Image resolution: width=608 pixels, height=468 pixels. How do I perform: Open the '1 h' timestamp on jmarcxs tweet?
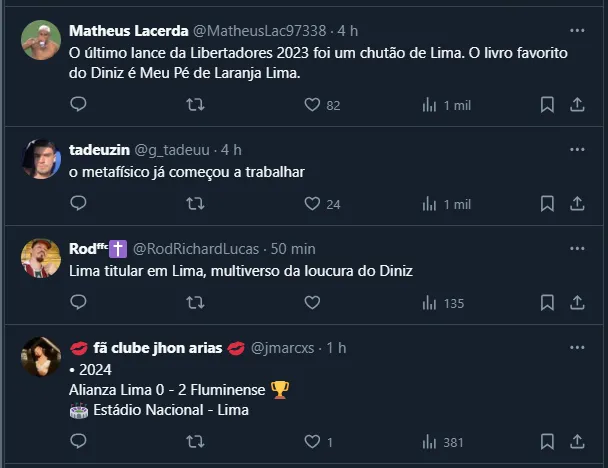[336, 347]
